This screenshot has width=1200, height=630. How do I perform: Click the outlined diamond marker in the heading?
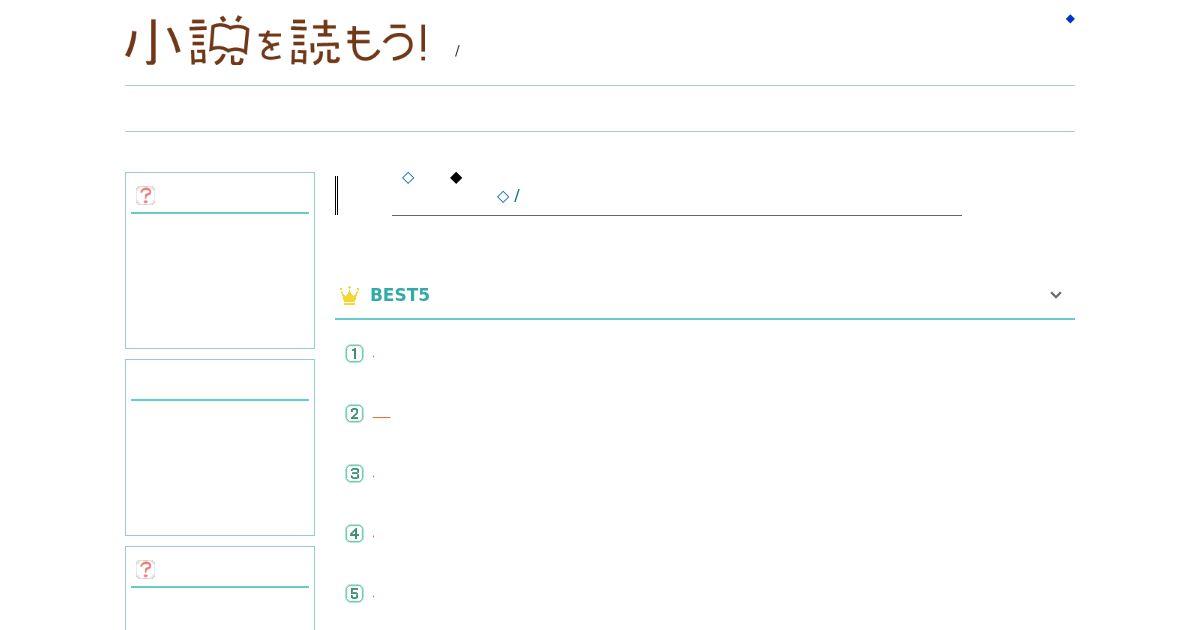[x=408, y=178]
